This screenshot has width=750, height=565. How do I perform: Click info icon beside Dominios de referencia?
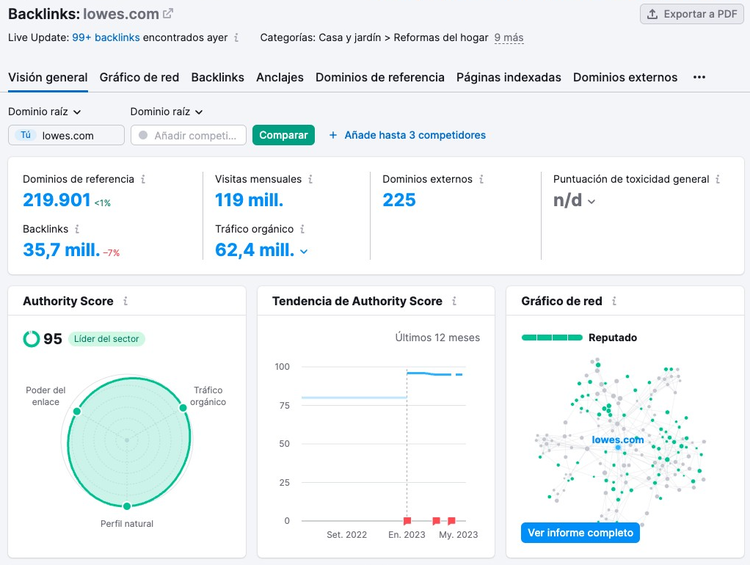143,179
